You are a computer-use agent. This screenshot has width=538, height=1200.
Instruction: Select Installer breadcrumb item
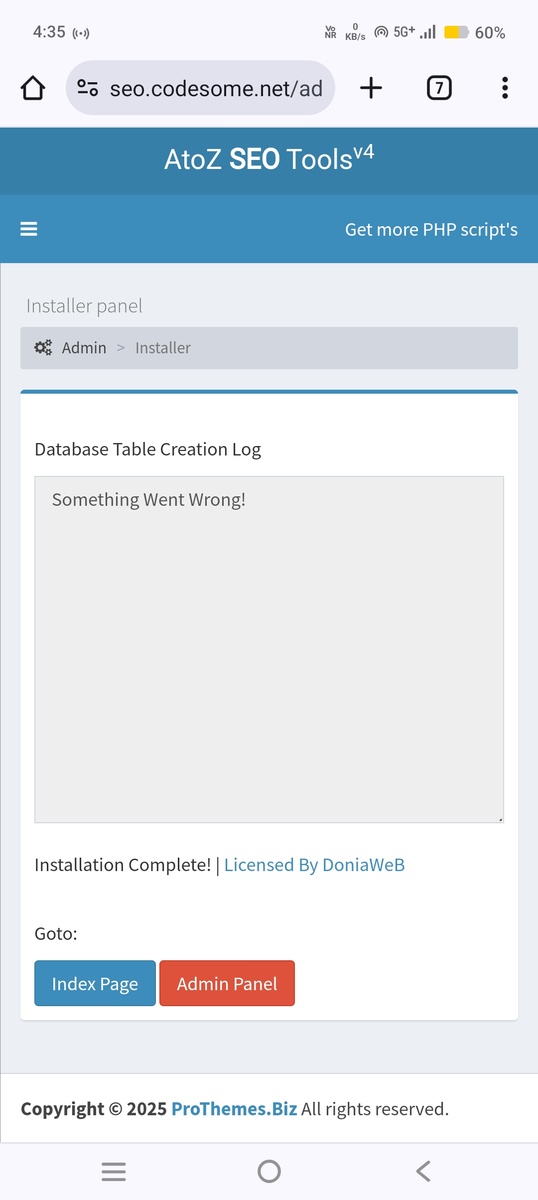click(x=163, y=348)
